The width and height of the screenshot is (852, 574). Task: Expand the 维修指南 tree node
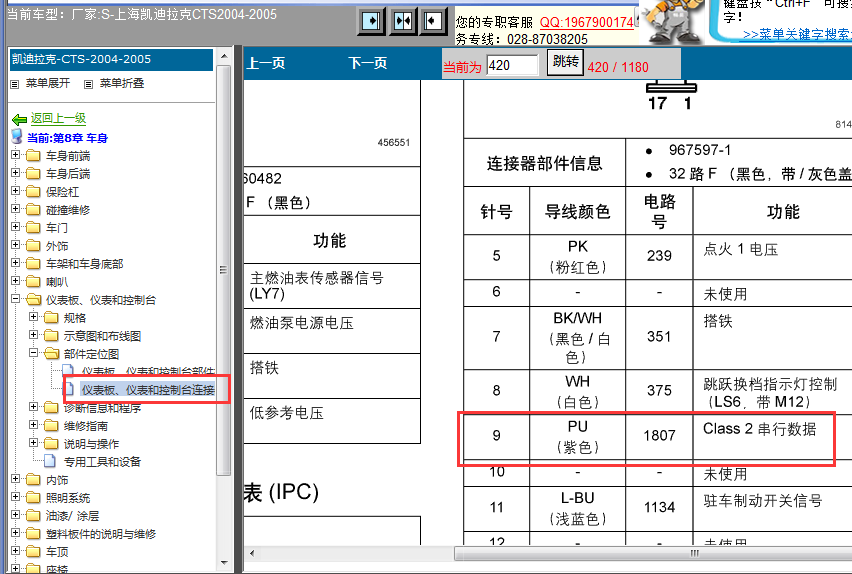click(x=34, y=425)
